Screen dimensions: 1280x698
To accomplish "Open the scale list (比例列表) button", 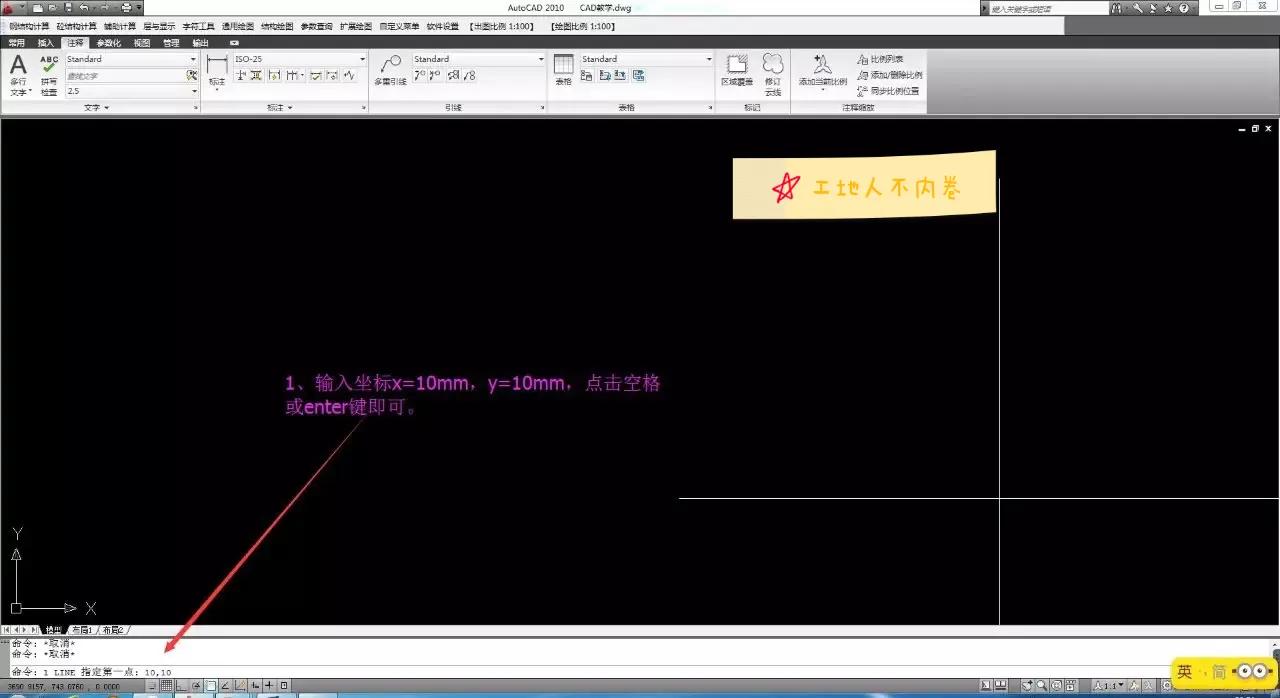I will click(880, 59).
